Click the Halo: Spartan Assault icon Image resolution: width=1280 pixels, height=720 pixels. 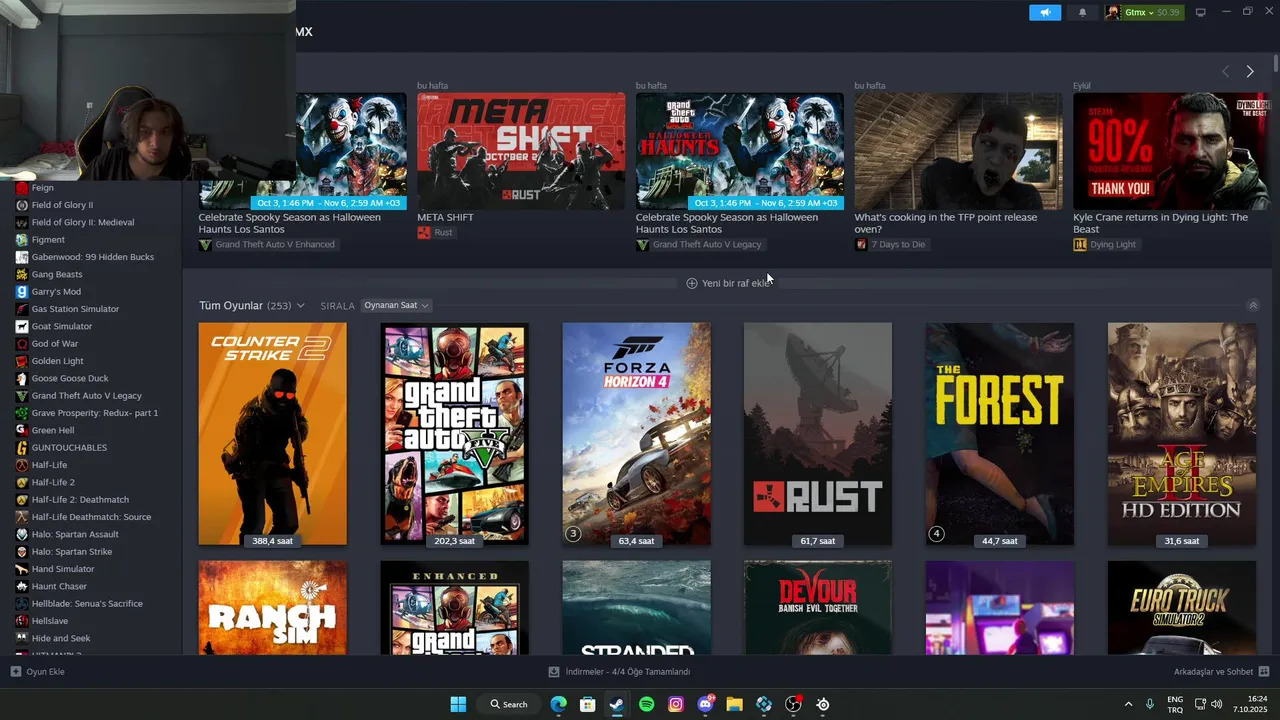pos(22,534)
